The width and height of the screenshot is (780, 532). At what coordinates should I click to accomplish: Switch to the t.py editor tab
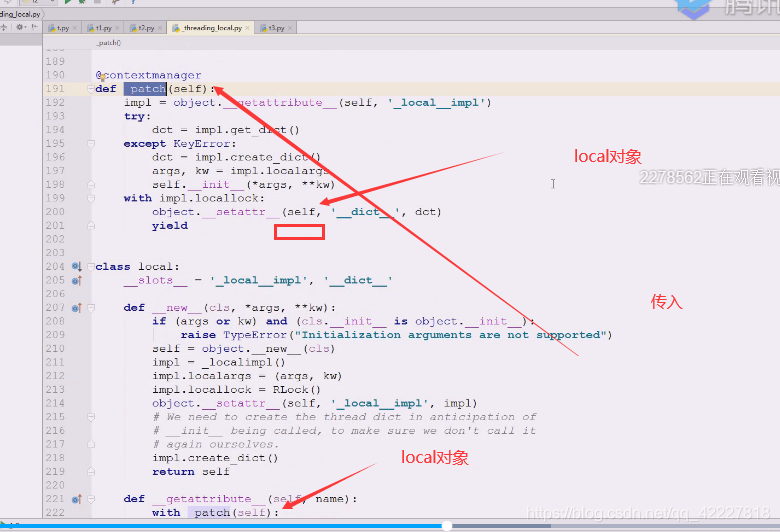tap(61, 28)
